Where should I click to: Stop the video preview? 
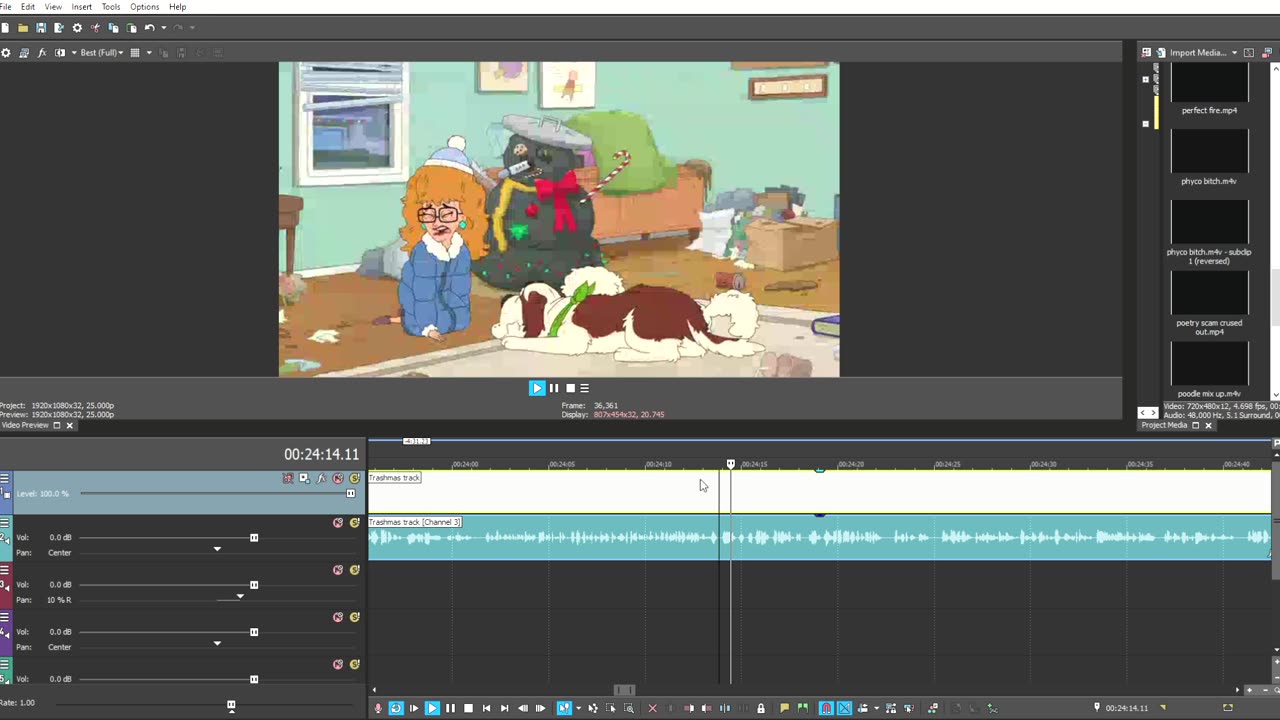[x=570, y=388]
